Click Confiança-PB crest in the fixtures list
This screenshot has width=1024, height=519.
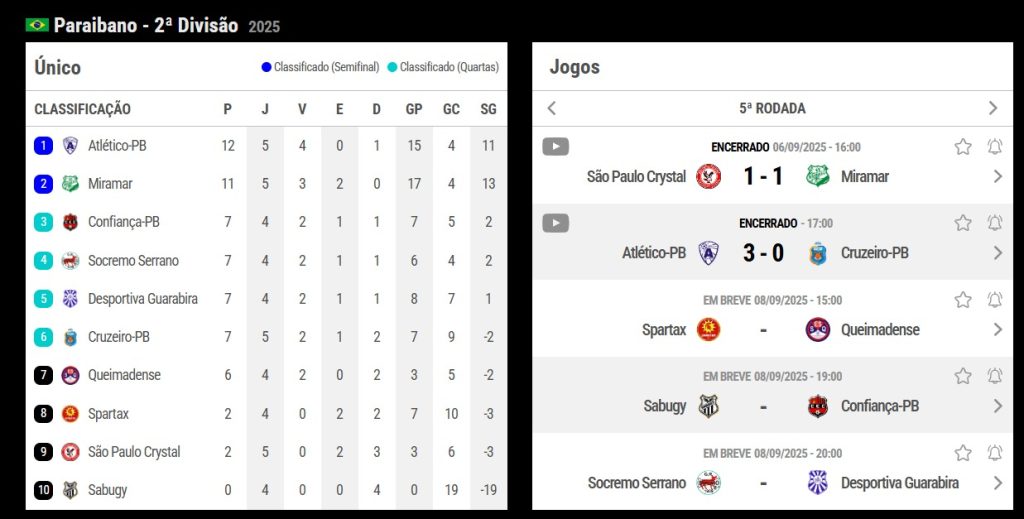[817, 406]
